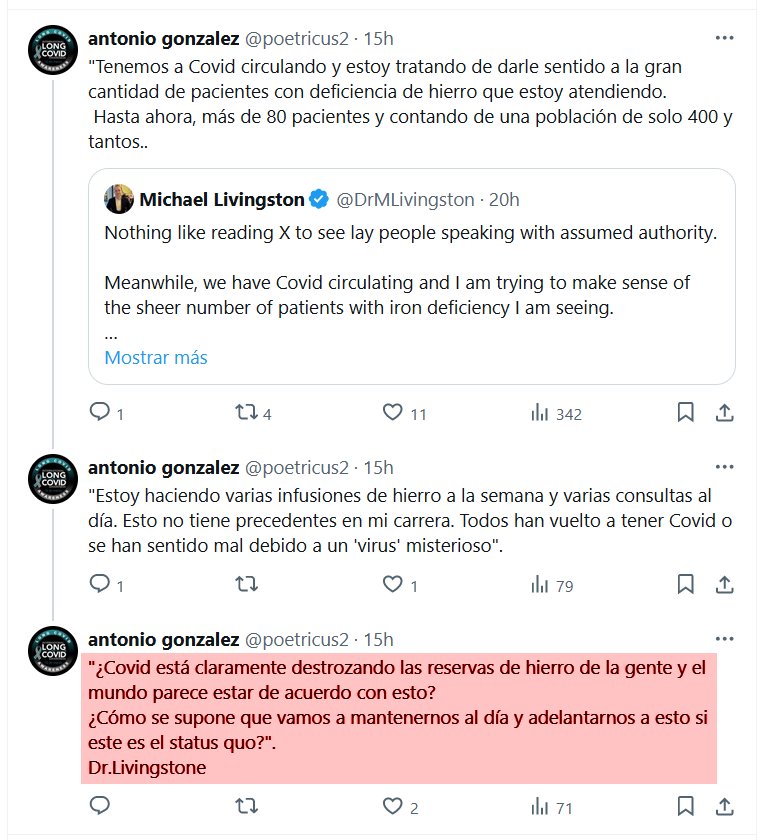
Task: Like the first tweet with 11 likes
Action: [x=393, y=413]
